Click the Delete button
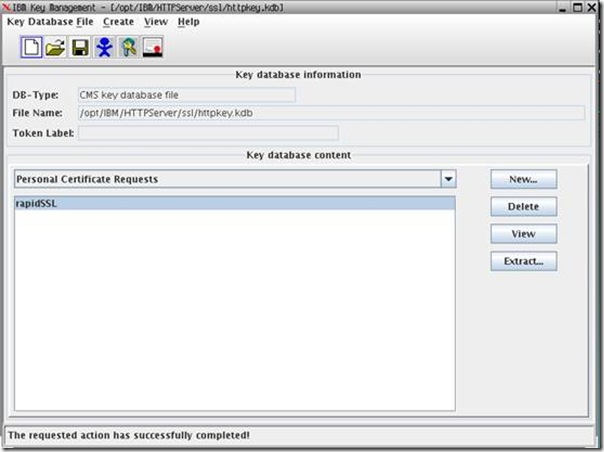Image resolution: width=604 pixels, height=452 pixels. point(523,207)
